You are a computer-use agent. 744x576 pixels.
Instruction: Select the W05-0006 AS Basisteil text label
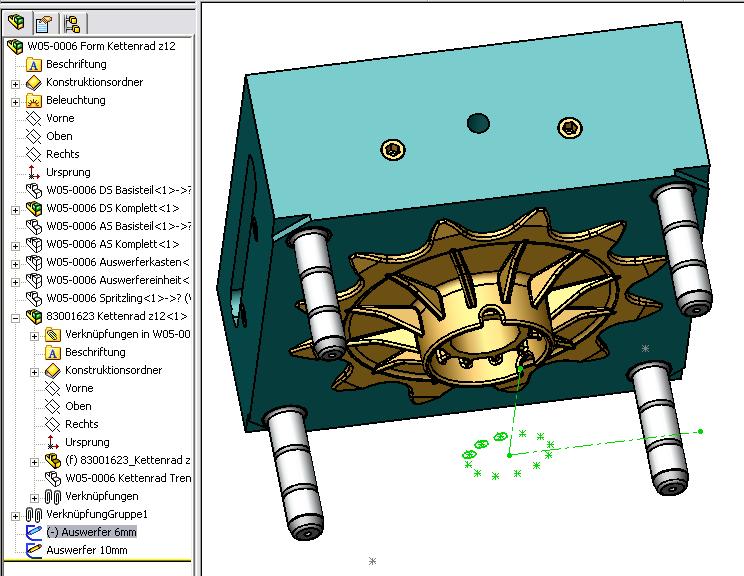click(x=119, y=226)
